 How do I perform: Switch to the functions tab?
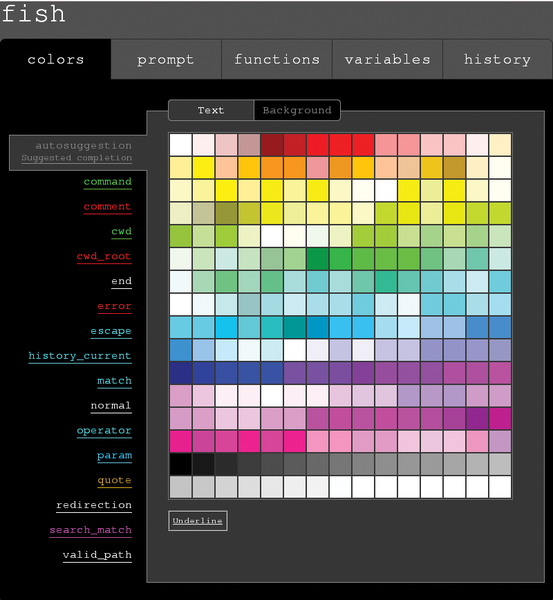(277, 59)
